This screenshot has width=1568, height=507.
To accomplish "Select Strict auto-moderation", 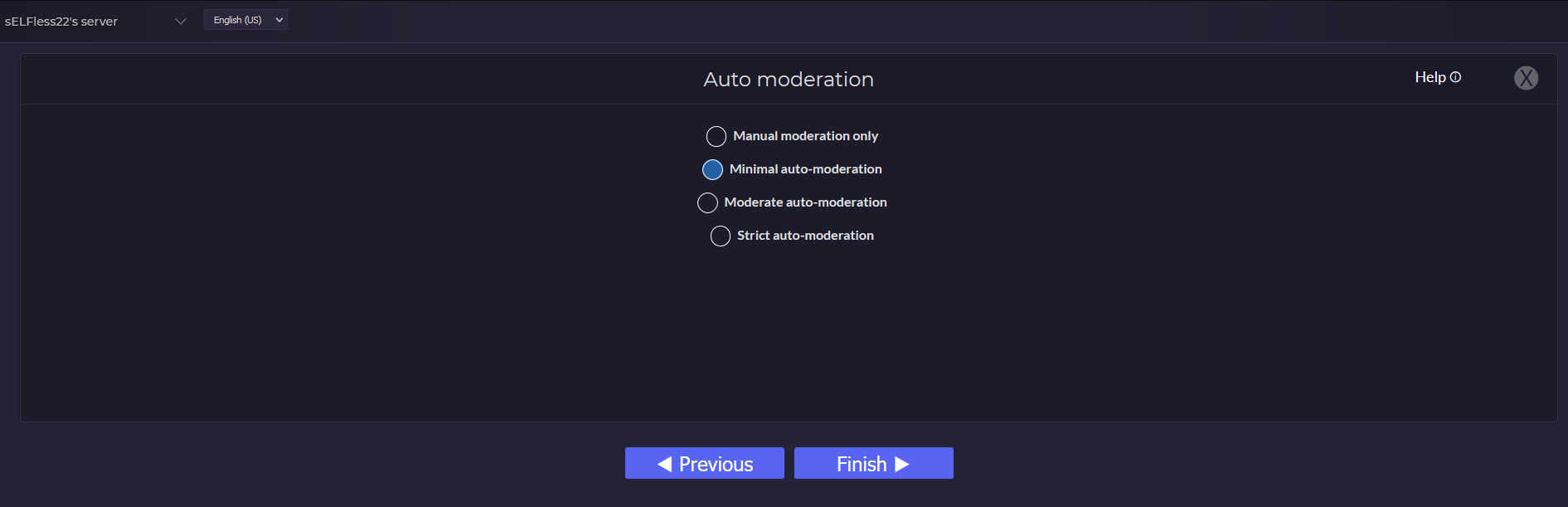I will [720, 236].
